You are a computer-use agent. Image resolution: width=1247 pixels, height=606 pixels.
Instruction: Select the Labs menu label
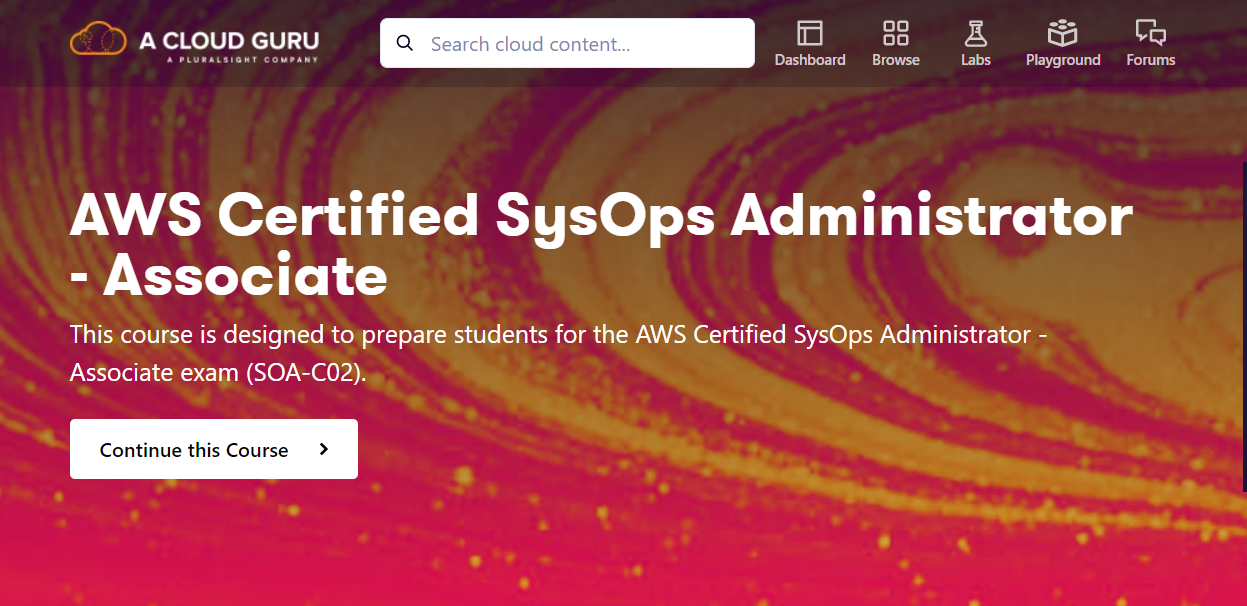976,60
